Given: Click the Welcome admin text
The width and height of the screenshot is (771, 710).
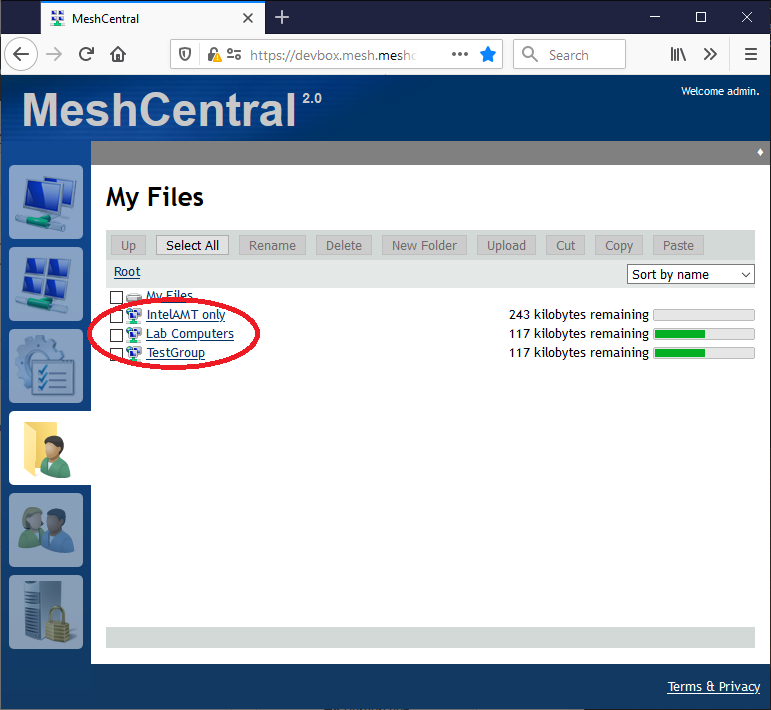Looking at the screenshot, I should tap(720, 91).
